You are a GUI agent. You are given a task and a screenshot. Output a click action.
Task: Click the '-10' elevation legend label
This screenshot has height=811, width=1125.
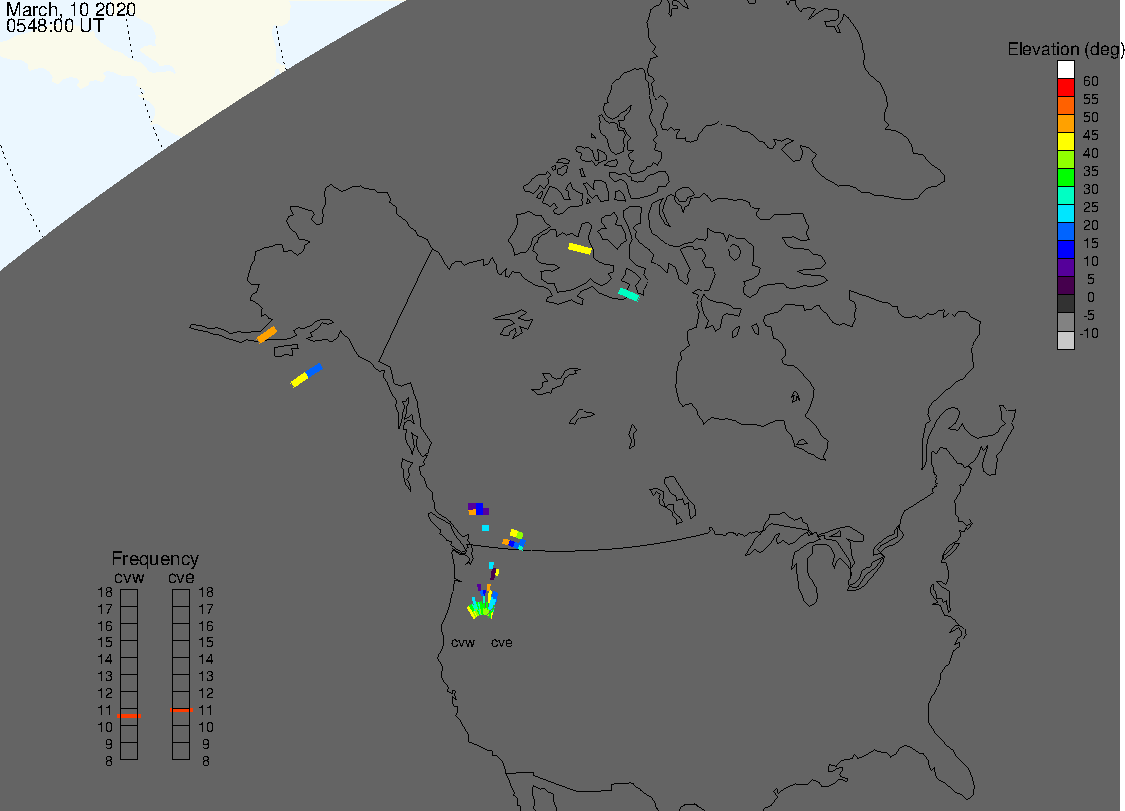(x=1089, y=333)
